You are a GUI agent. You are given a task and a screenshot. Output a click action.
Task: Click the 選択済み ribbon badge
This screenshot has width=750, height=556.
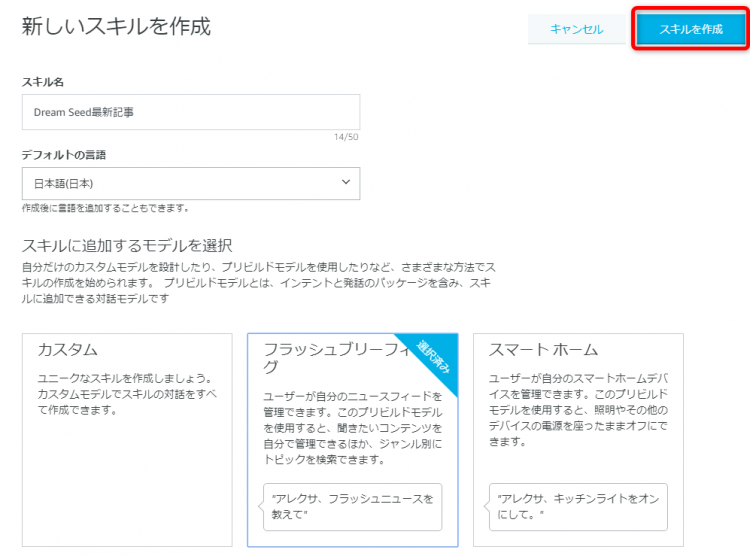click(433, 357)
